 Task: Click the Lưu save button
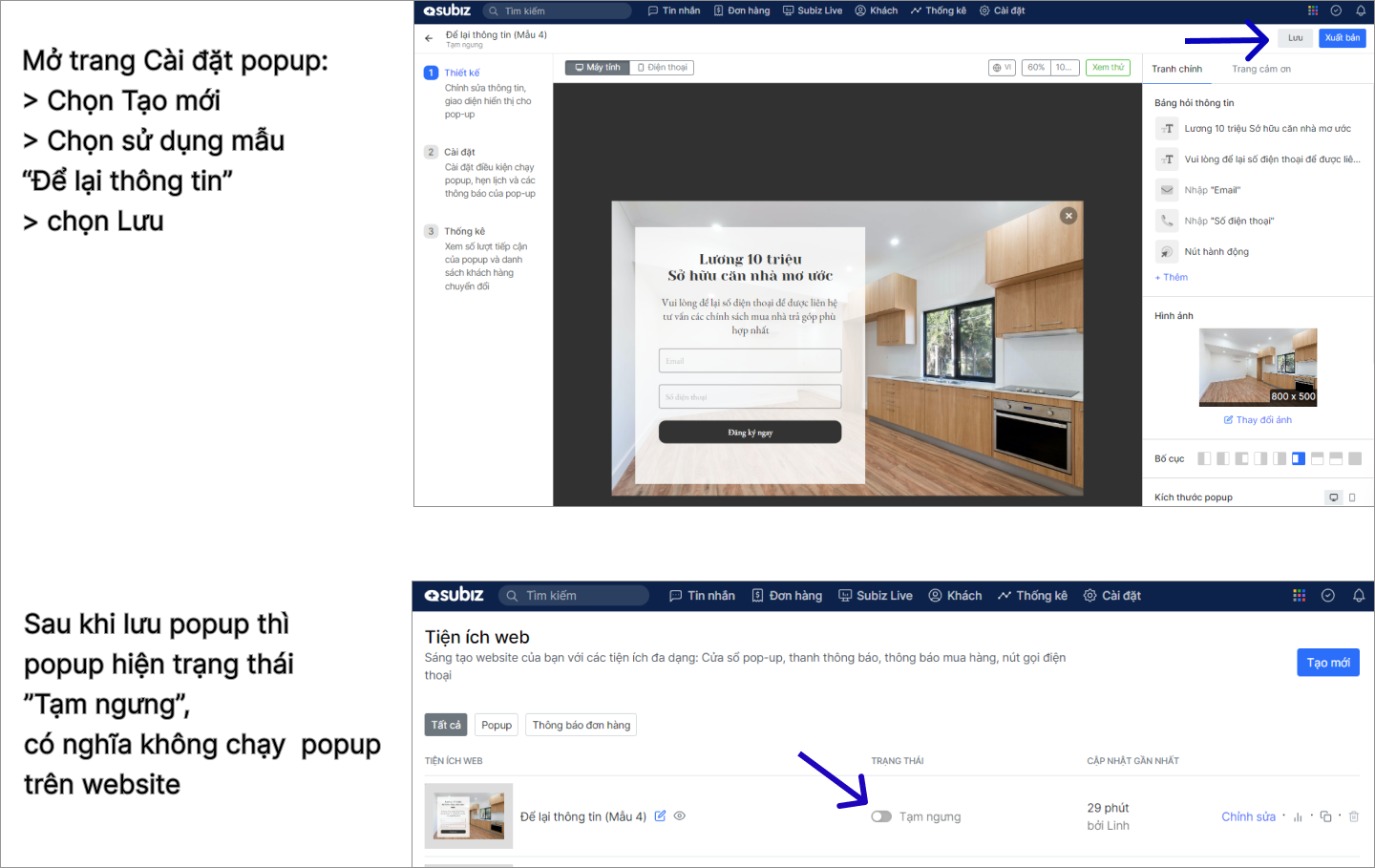click(x=1295, y=38)
